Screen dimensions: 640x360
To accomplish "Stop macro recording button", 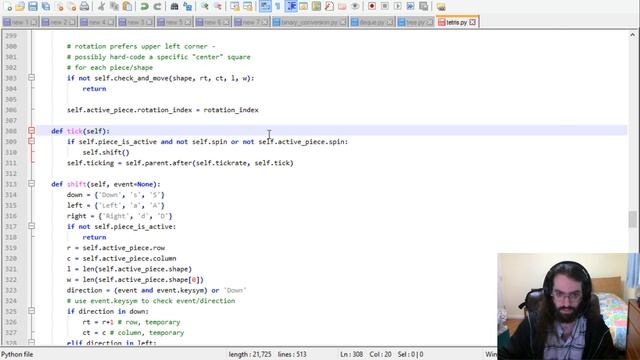I will click(x=384, y=6).
